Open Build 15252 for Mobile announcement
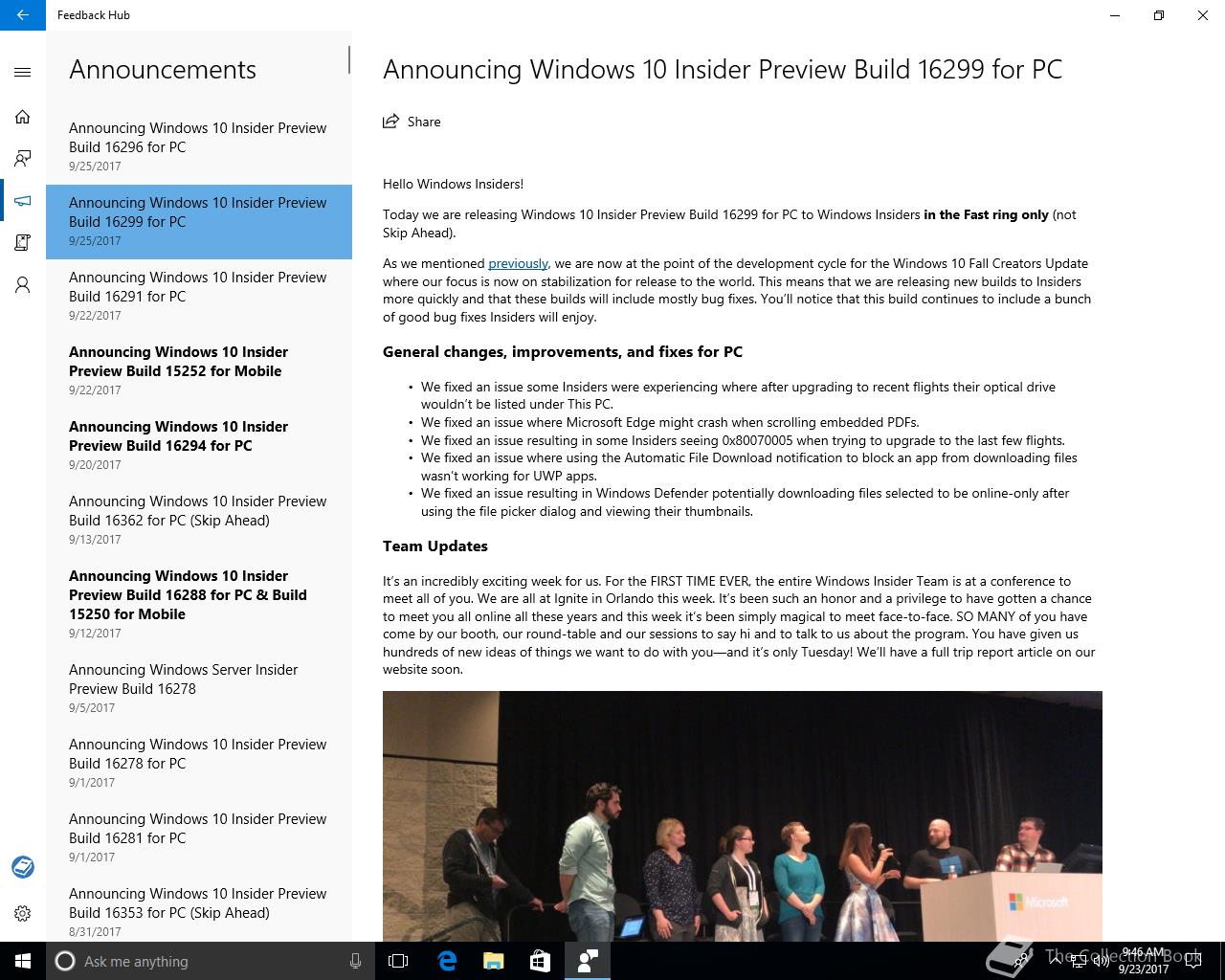Image resolution: width=1225 pixels, height=980 pixels. 199,371
